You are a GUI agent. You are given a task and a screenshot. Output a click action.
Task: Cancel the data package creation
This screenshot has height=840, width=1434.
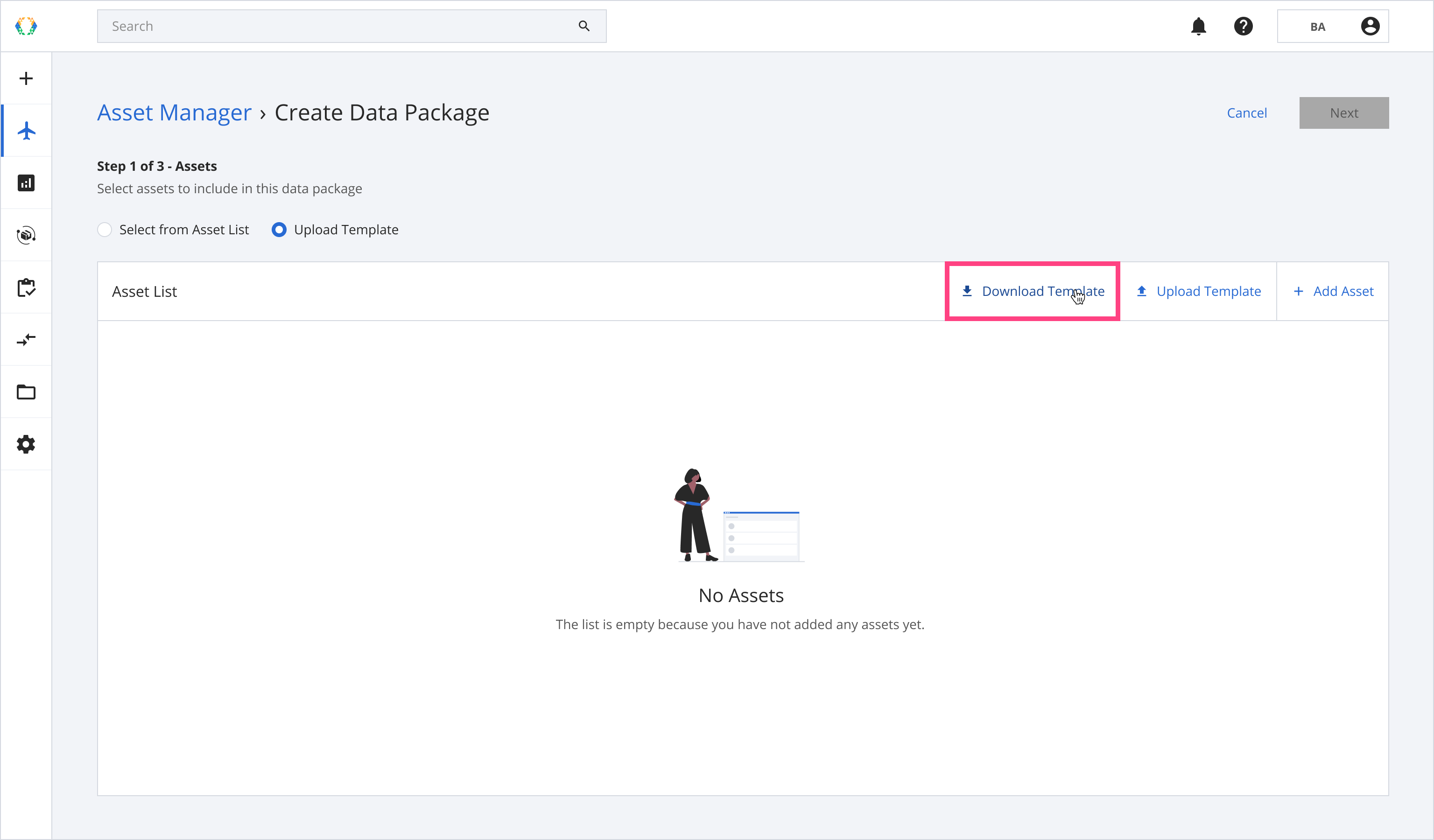[x=1246, y=113]
